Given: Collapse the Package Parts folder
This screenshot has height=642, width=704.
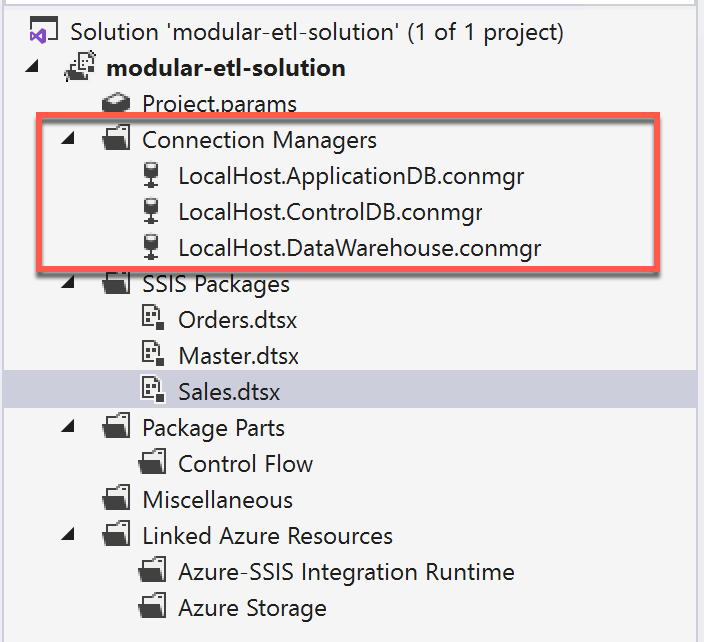Looking at the screenshot, I should point(68,428).
